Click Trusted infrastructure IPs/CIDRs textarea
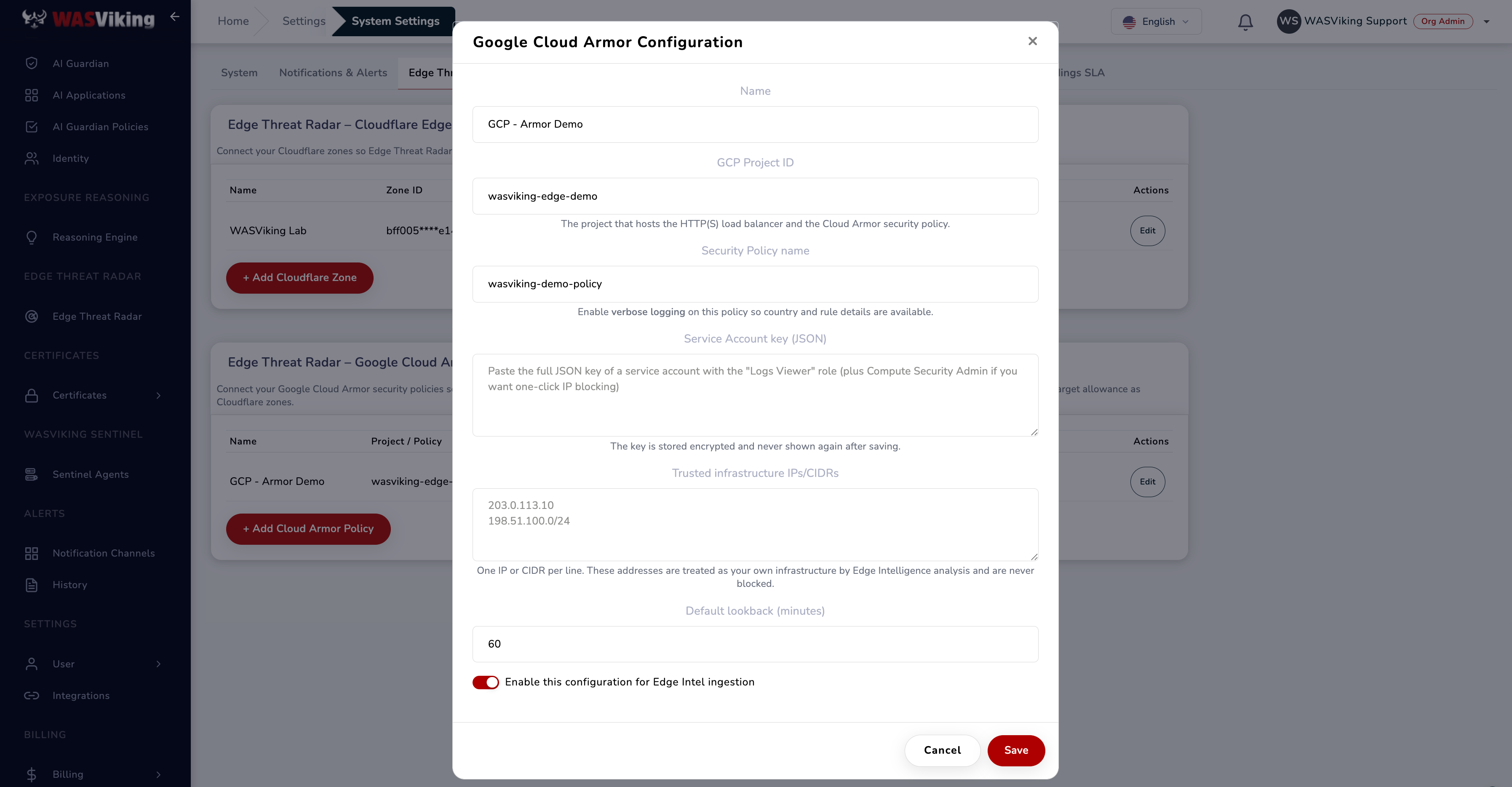1512x787 pixels. pyautogui.click(x=755, y=525)
